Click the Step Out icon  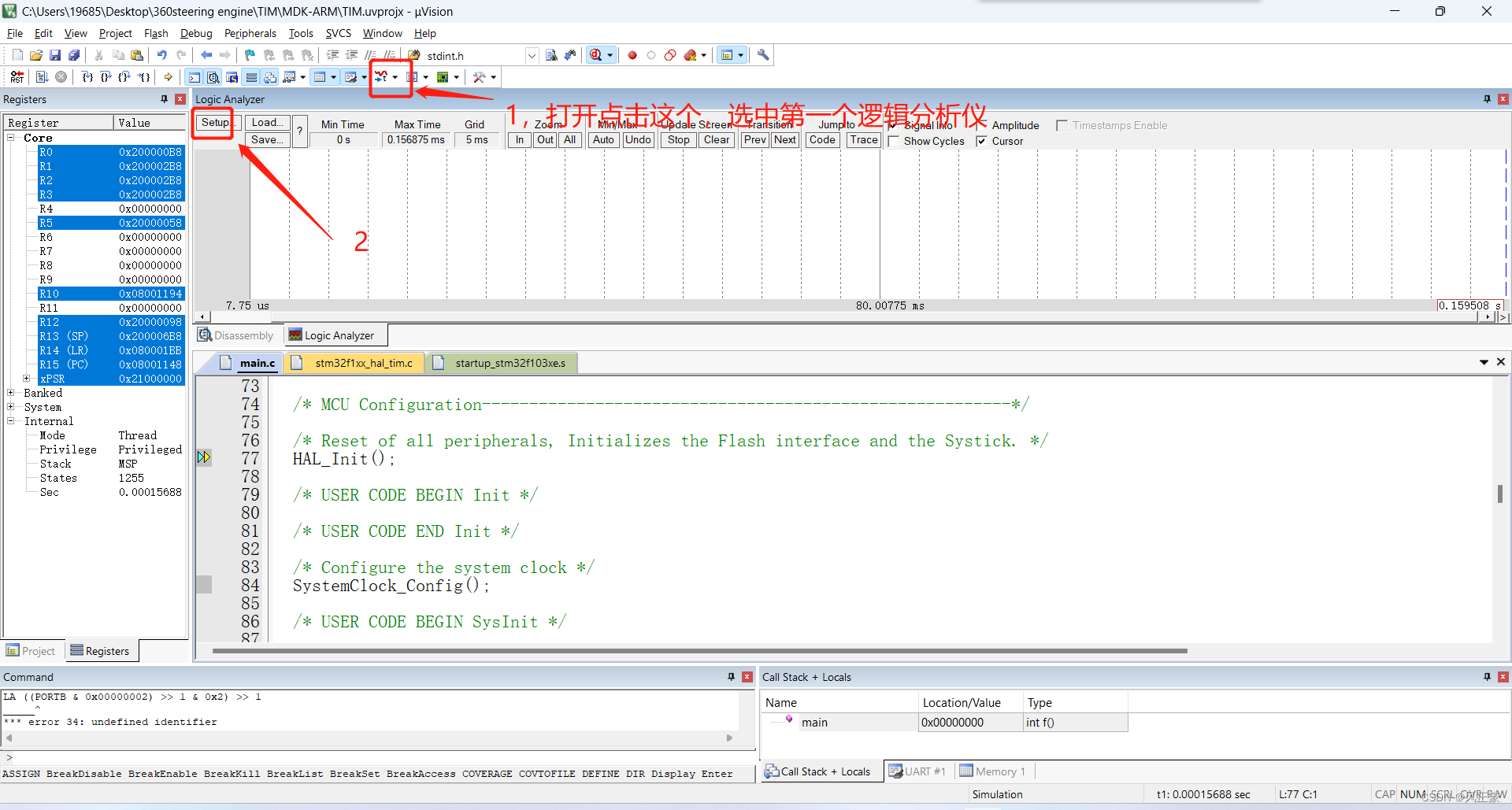click(x=124, y=77)
